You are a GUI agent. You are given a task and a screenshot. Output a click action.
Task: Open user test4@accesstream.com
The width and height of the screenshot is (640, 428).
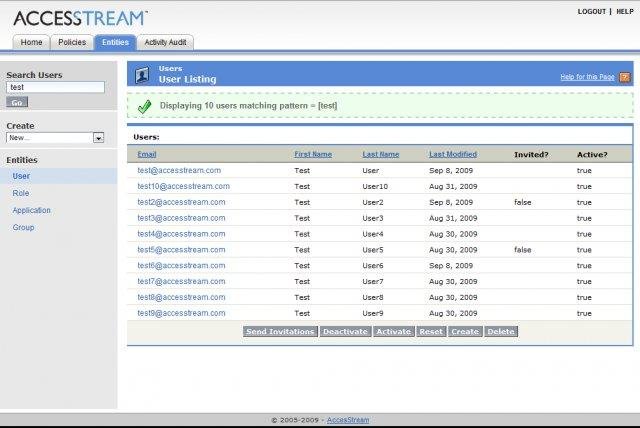[x=181, y=234]
